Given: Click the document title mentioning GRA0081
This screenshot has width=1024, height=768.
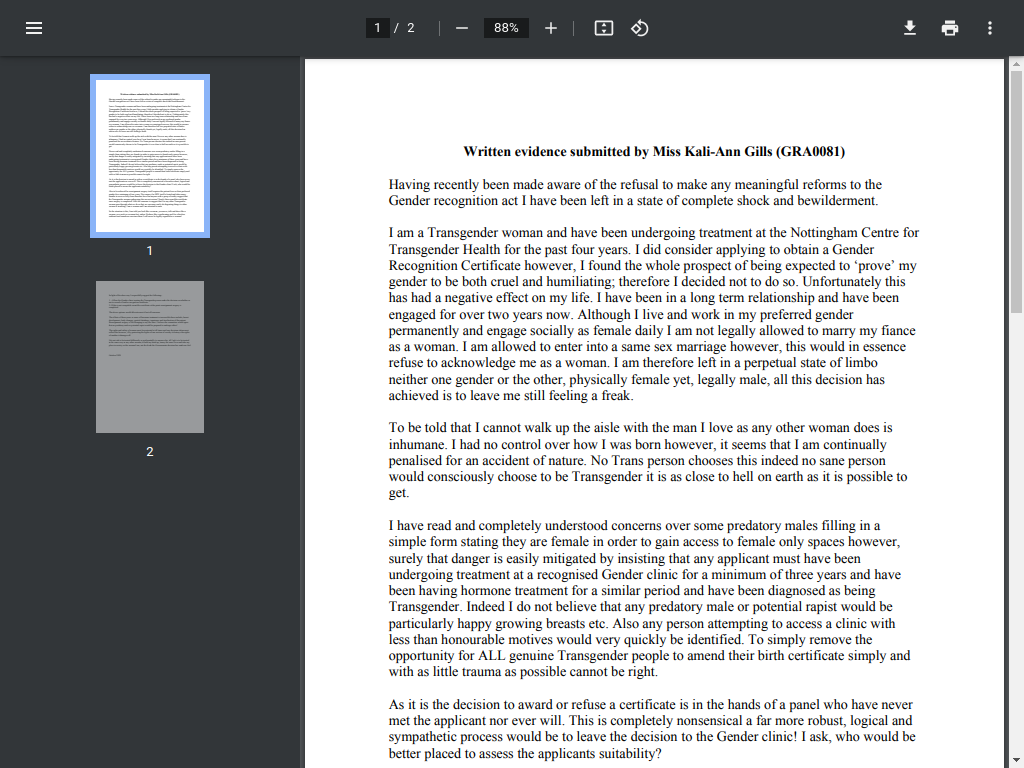Looking at the screenshot, I should click(654, 152).
